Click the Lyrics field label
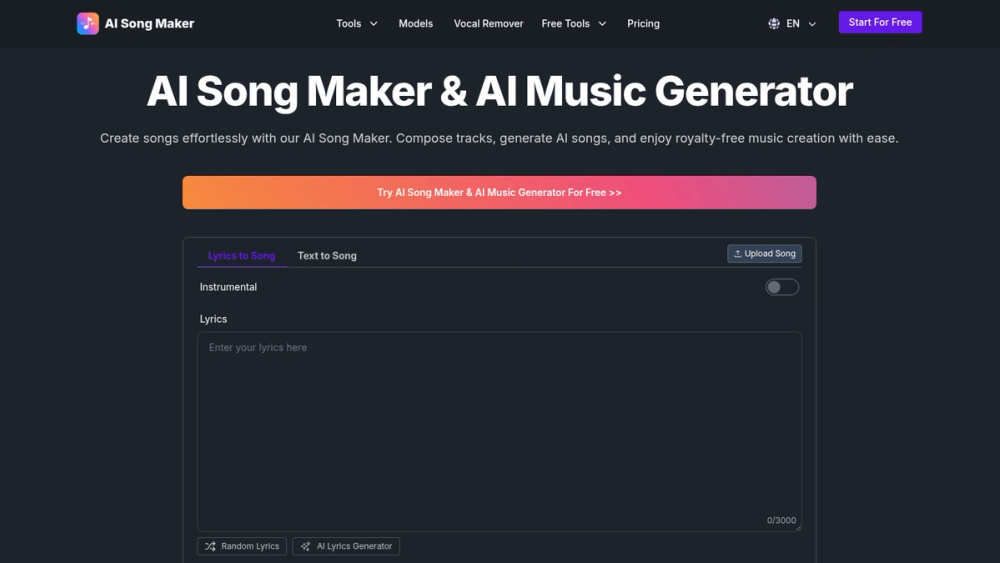Image resolution: width=1000 pixels, height=563 pixels. tap(213, 319)
